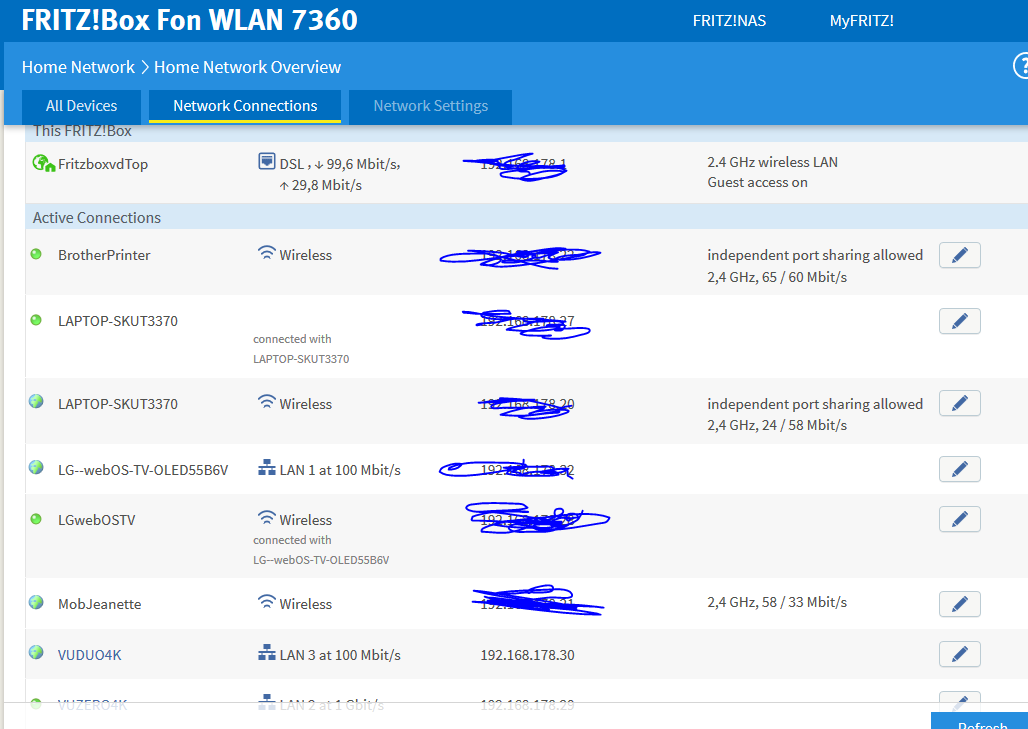Image resolution: width=1028 pixels, height=729 pixels.
Task: Open FRITZ!NAS from the header
Action: coord(729,21)
